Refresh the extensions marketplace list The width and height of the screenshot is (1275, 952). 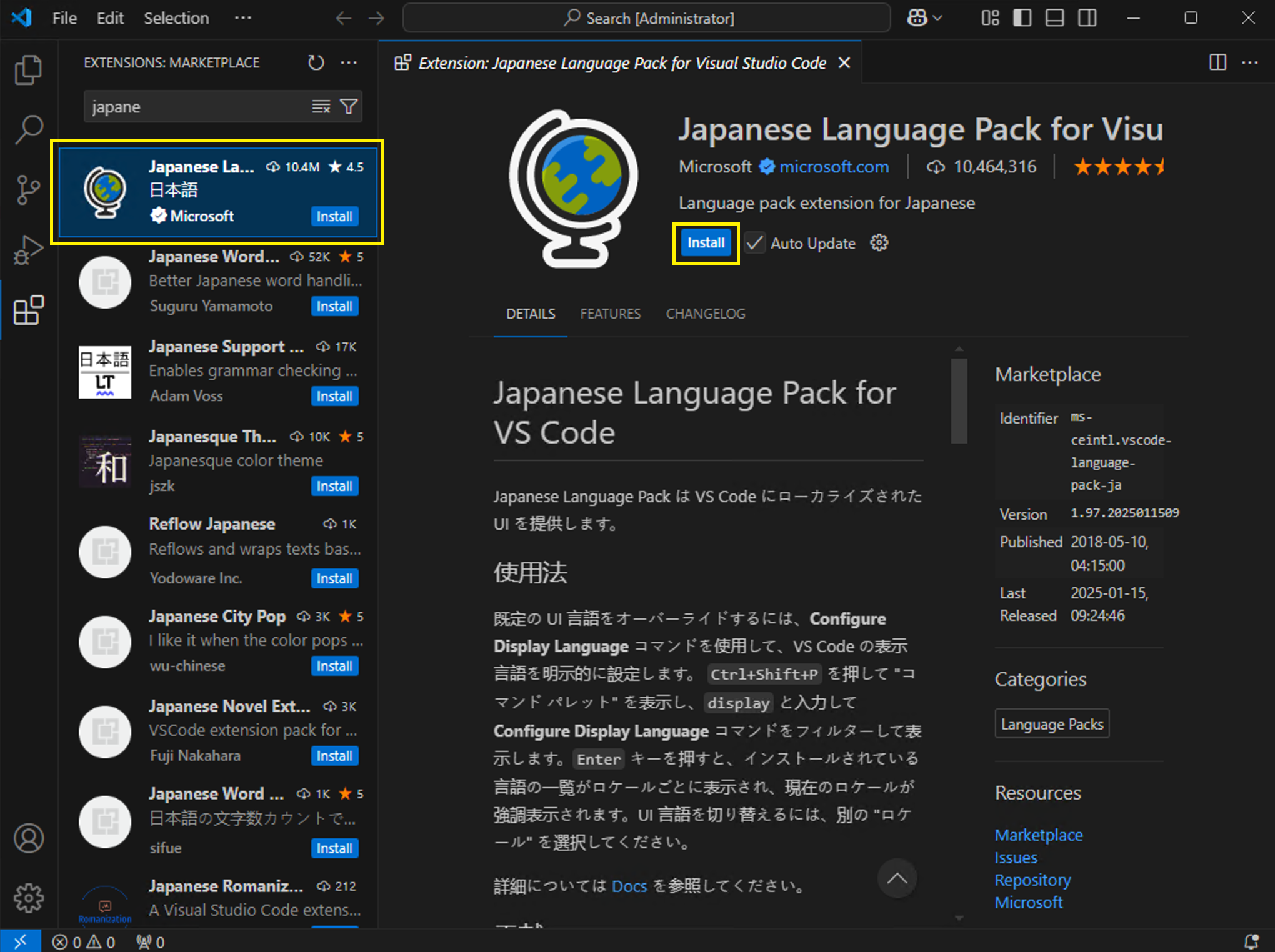click(x=316, y=62)
